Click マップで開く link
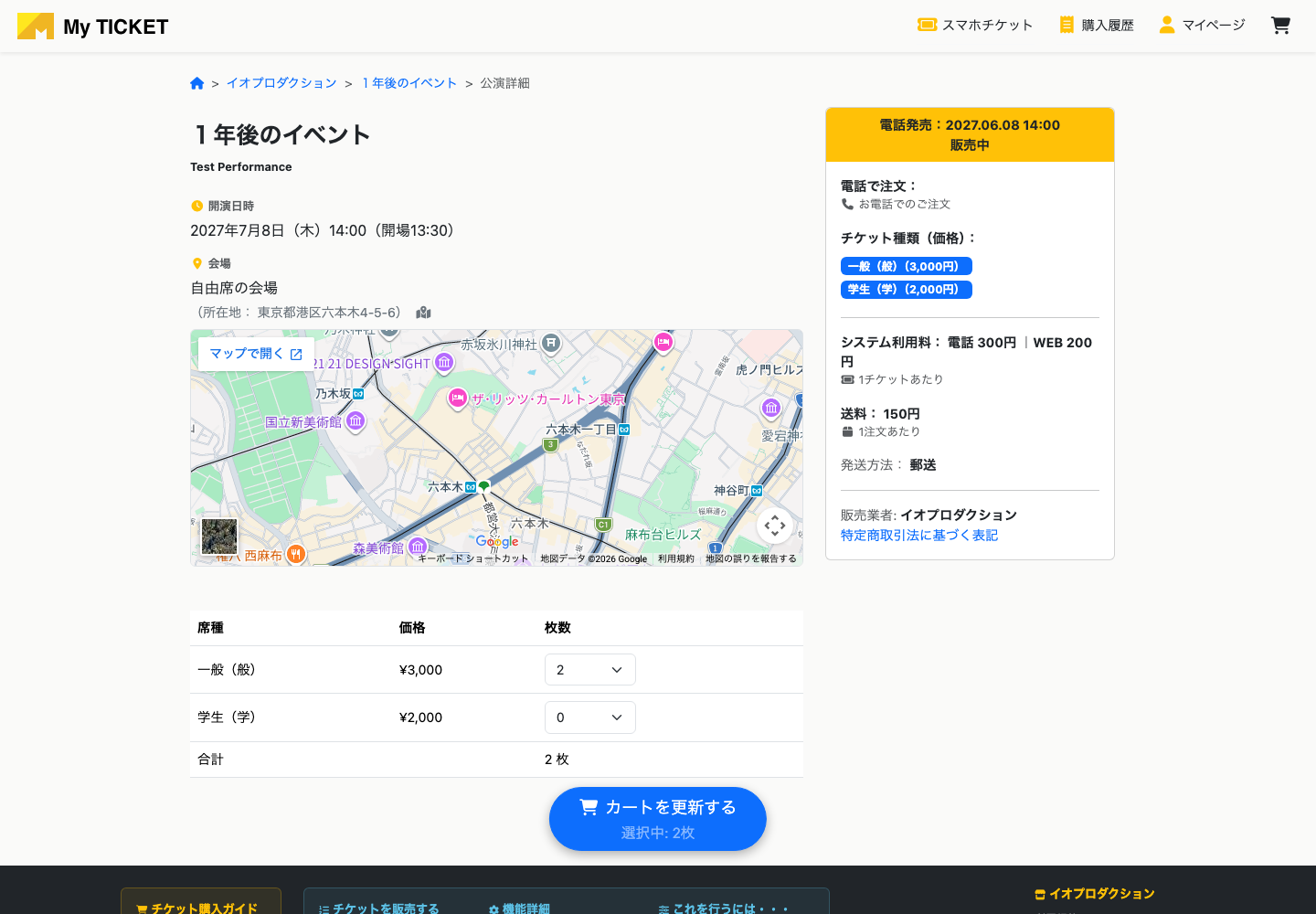 click(x=256, y=354)
